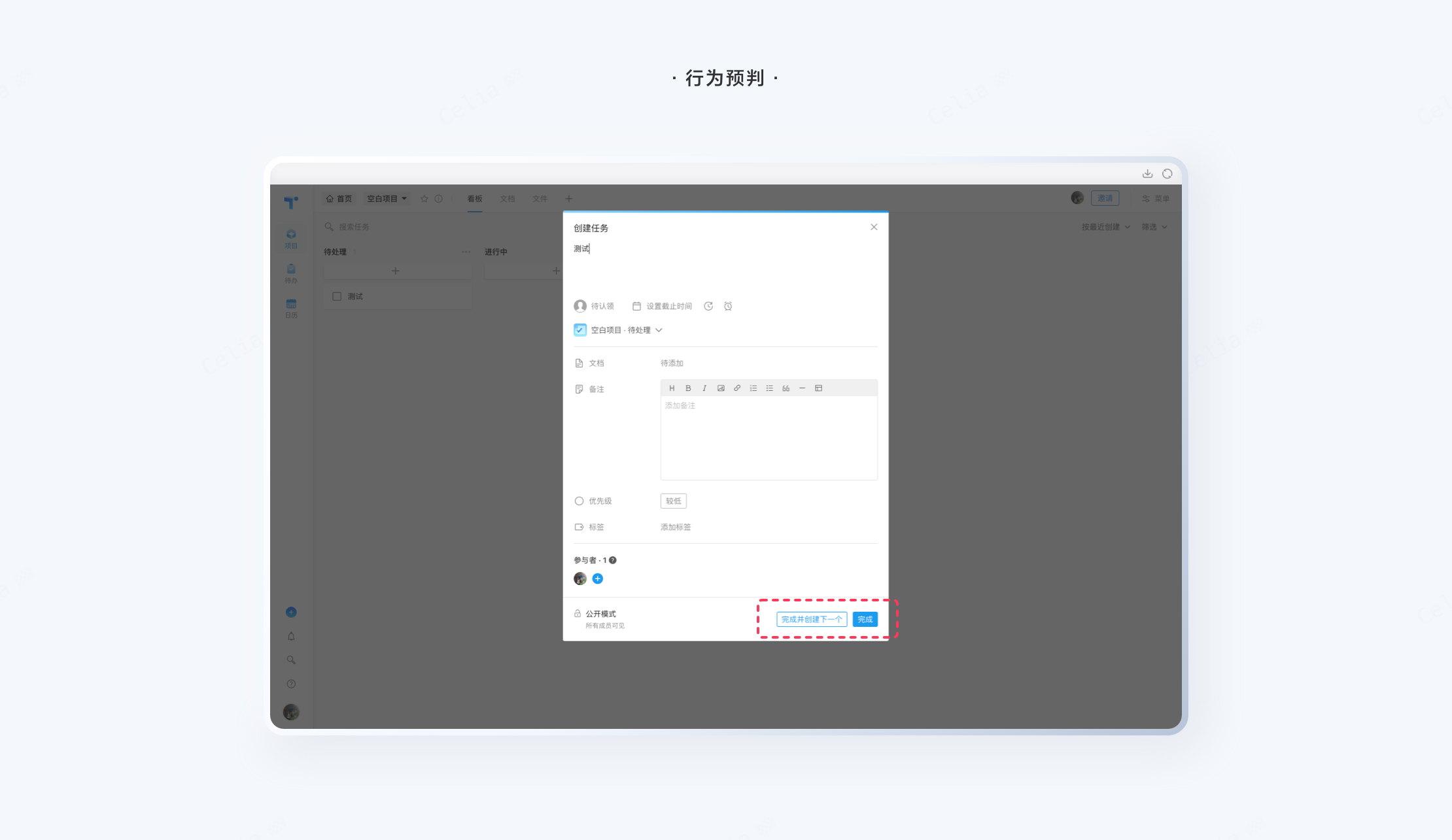
Task: Click the numbered list icon
Action: 753,388
